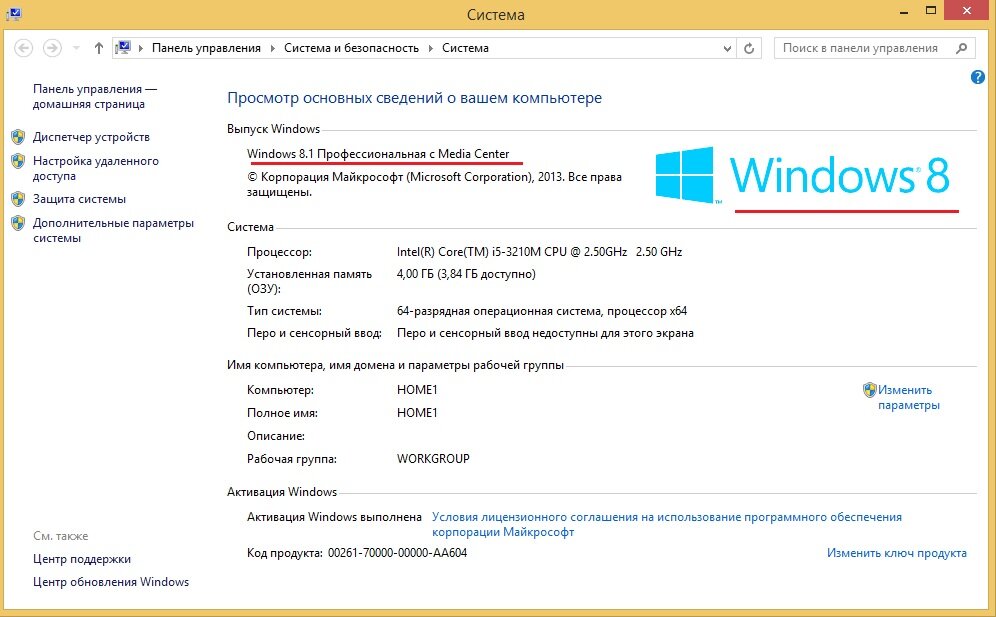Select 'HOME1' next to 'Компьютер:'

click(417, 390)
